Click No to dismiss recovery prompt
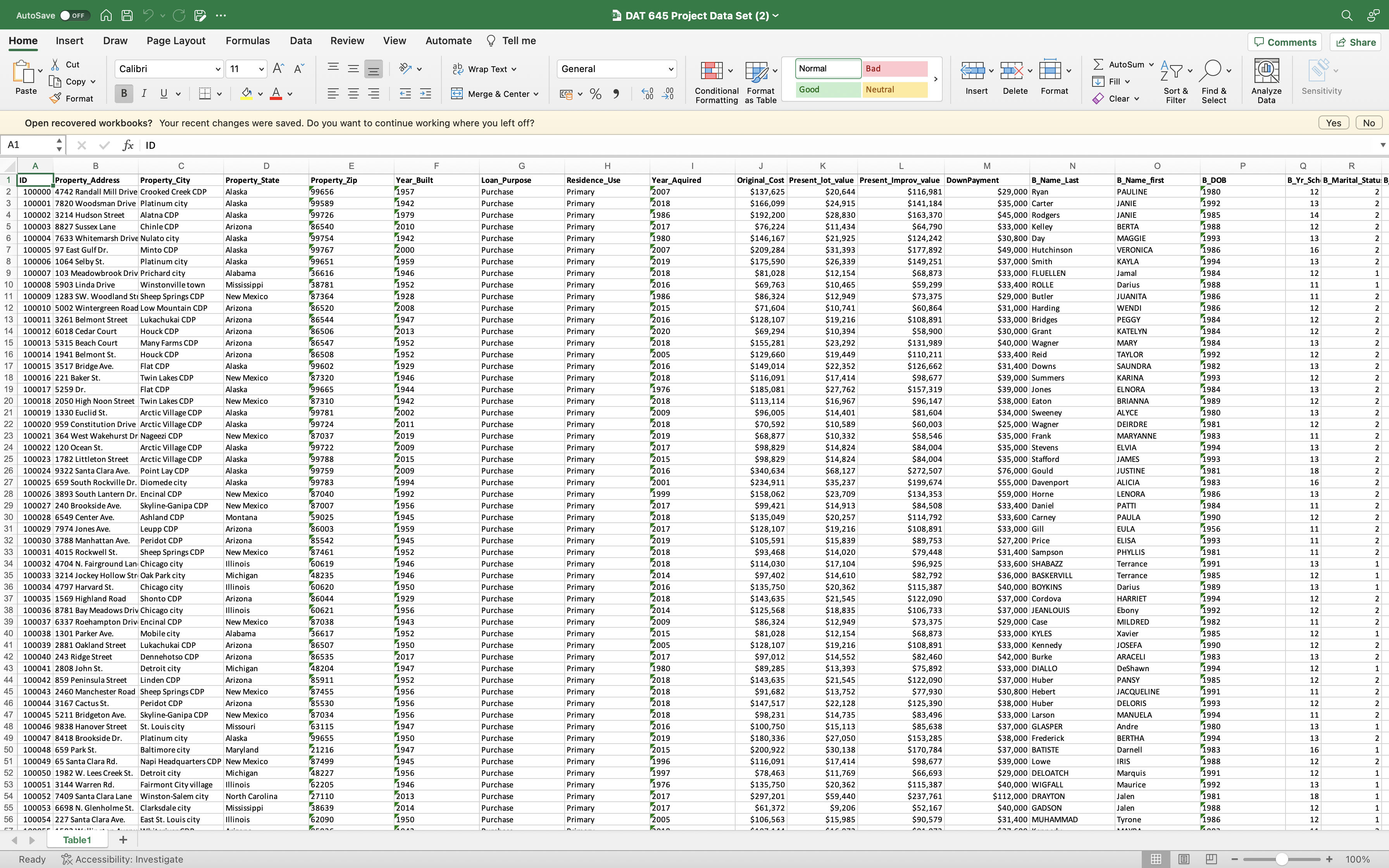1389x868 pixels. [1368, 123]
